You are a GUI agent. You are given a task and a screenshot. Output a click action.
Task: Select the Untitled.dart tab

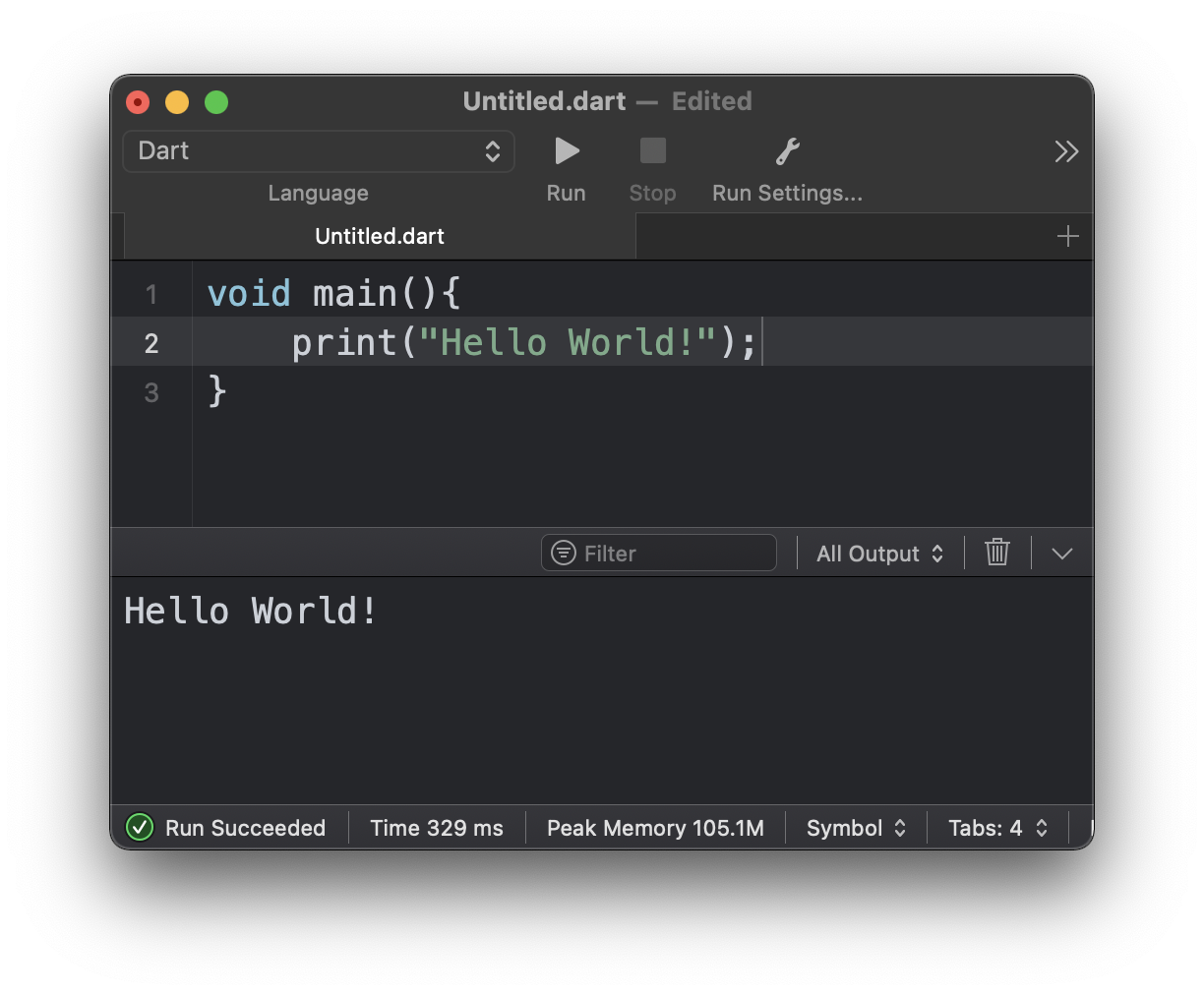click(380, 236)
